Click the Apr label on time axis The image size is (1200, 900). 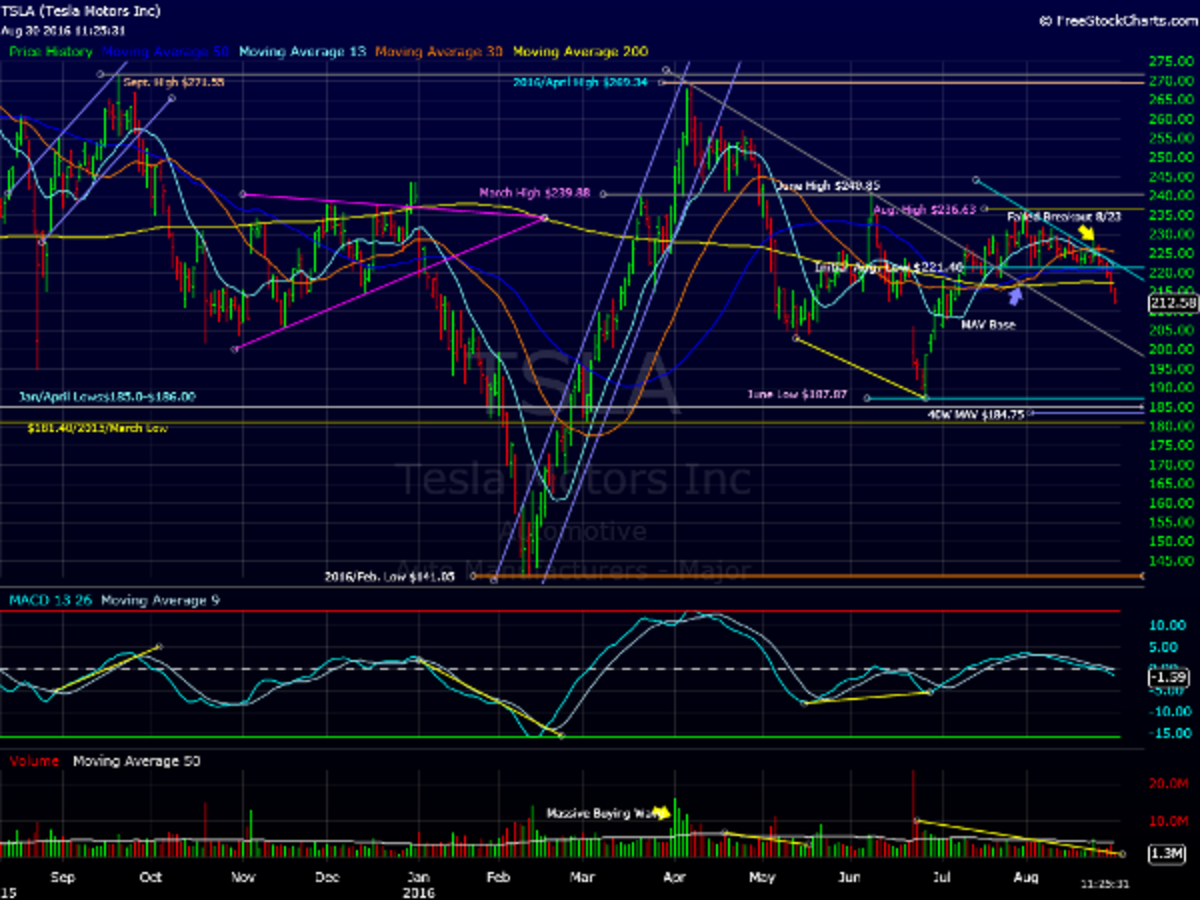click(x=674, y=877)
